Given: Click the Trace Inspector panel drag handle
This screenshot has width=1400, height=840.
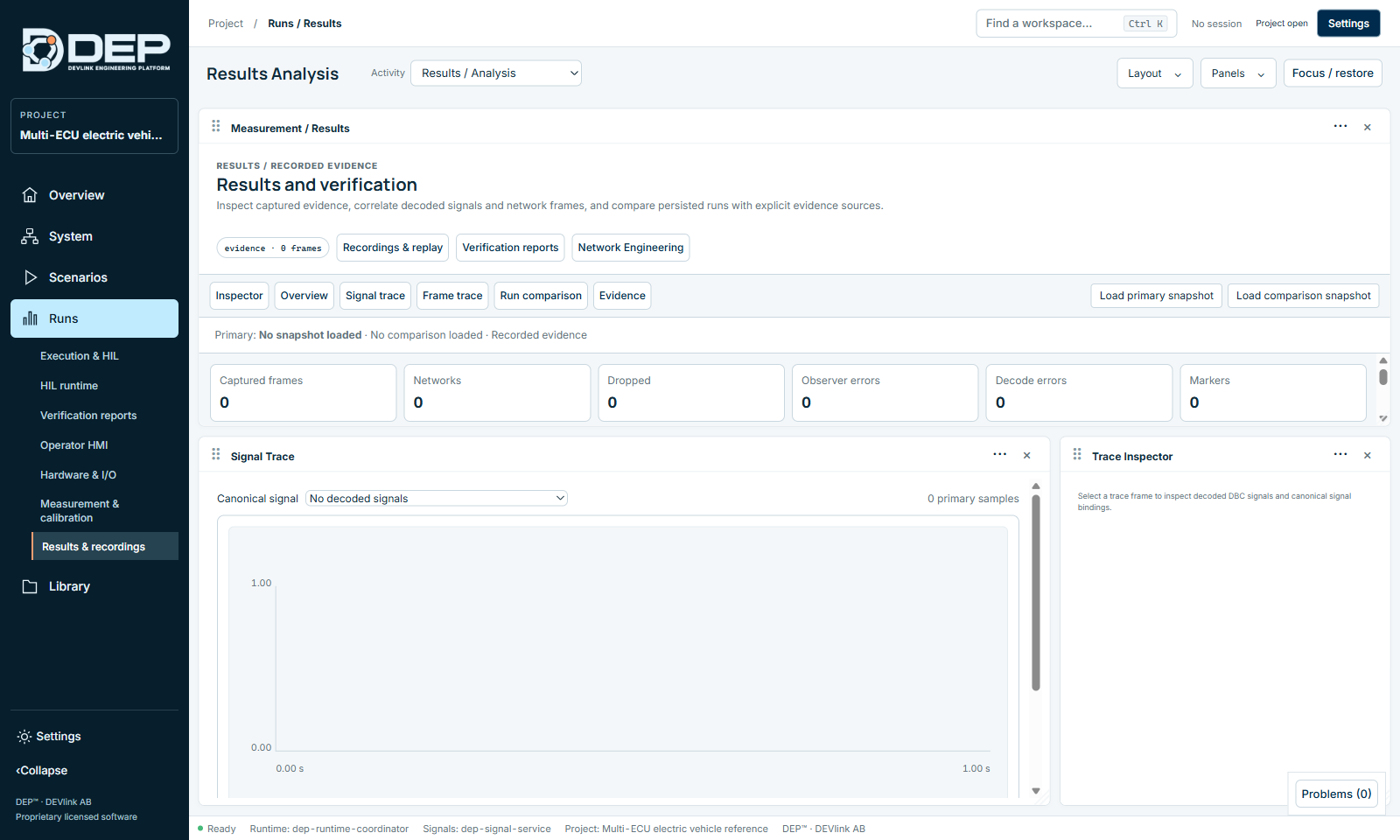Looking at the screenshot, I should tap(1077, 455).
